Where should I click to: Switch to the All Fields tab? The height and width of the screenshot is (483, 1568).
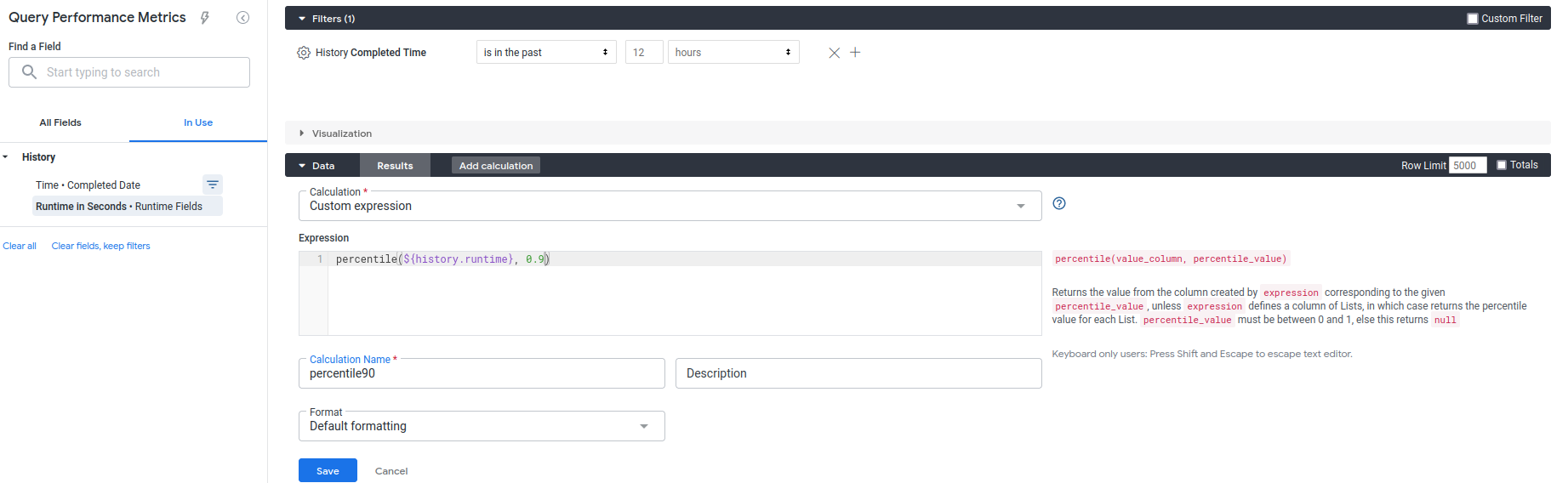60,122
